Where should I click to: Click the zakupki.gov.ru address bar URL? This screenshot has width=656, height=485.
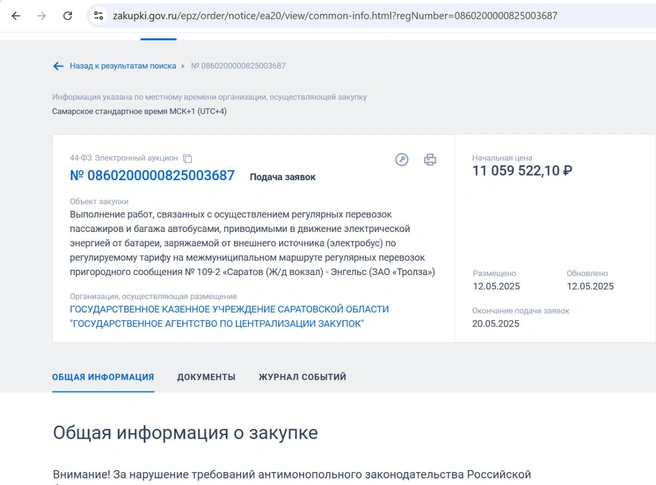335,16
